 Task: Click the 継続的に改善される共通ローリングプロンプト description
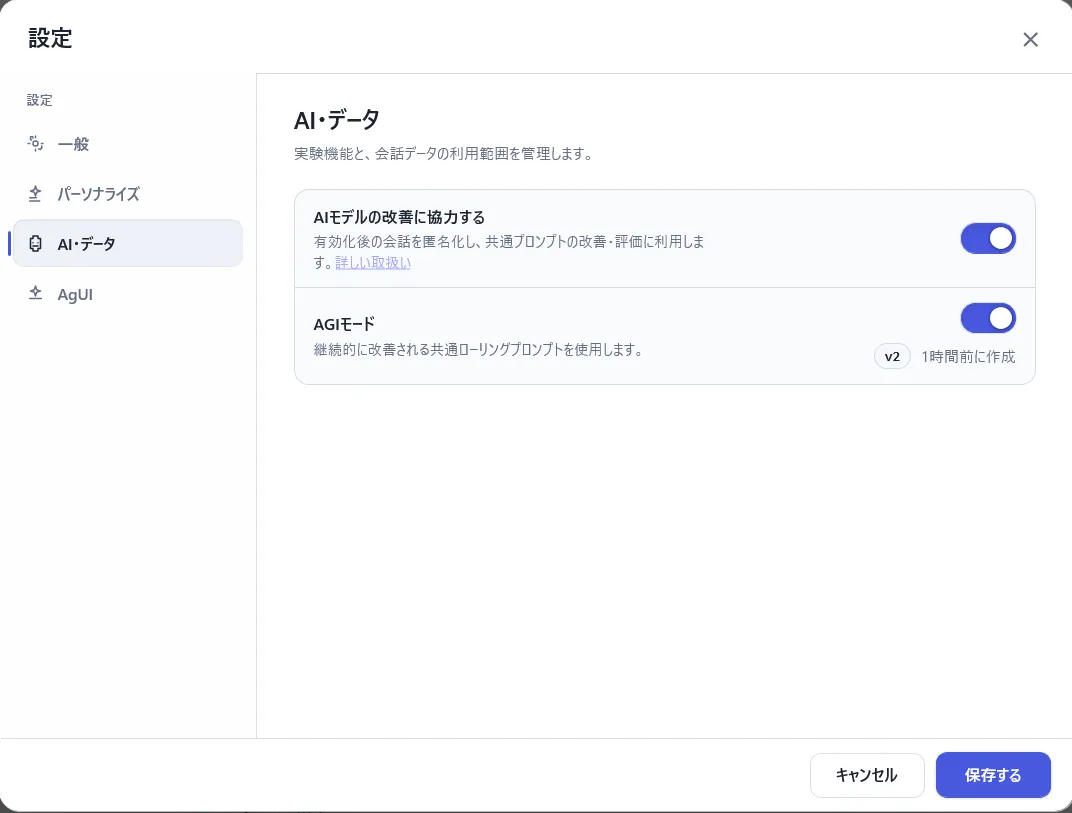click(x=478, y=349)
